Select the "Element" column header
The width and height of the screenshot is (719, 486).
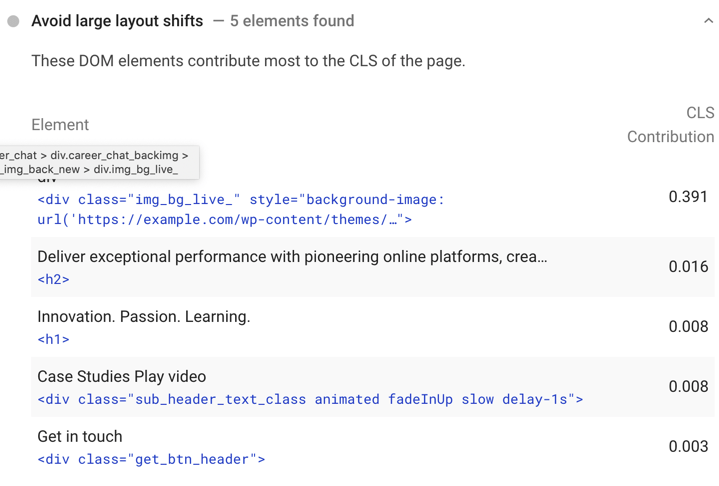pos(60,125)
